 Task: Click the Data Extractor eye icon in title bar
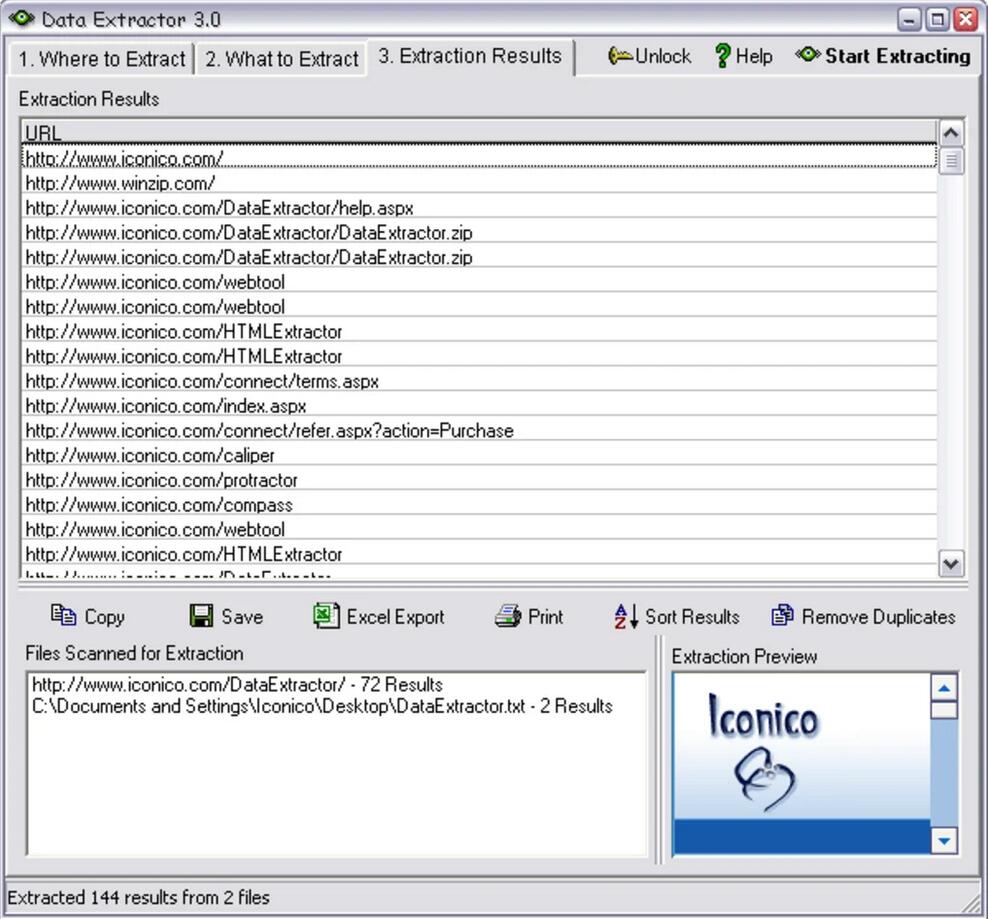click(x=22, y=18)
